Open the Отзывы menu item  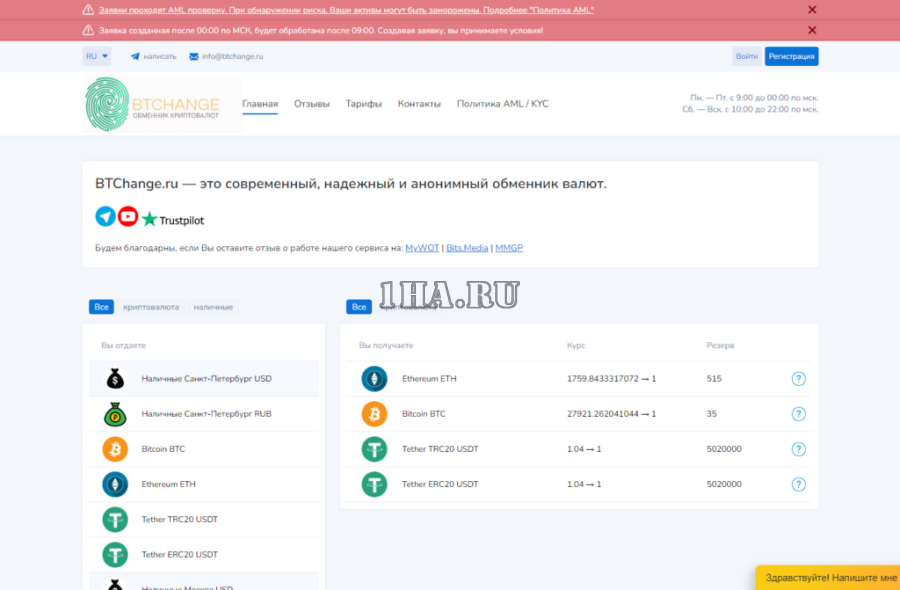click(x=311, y=104)
